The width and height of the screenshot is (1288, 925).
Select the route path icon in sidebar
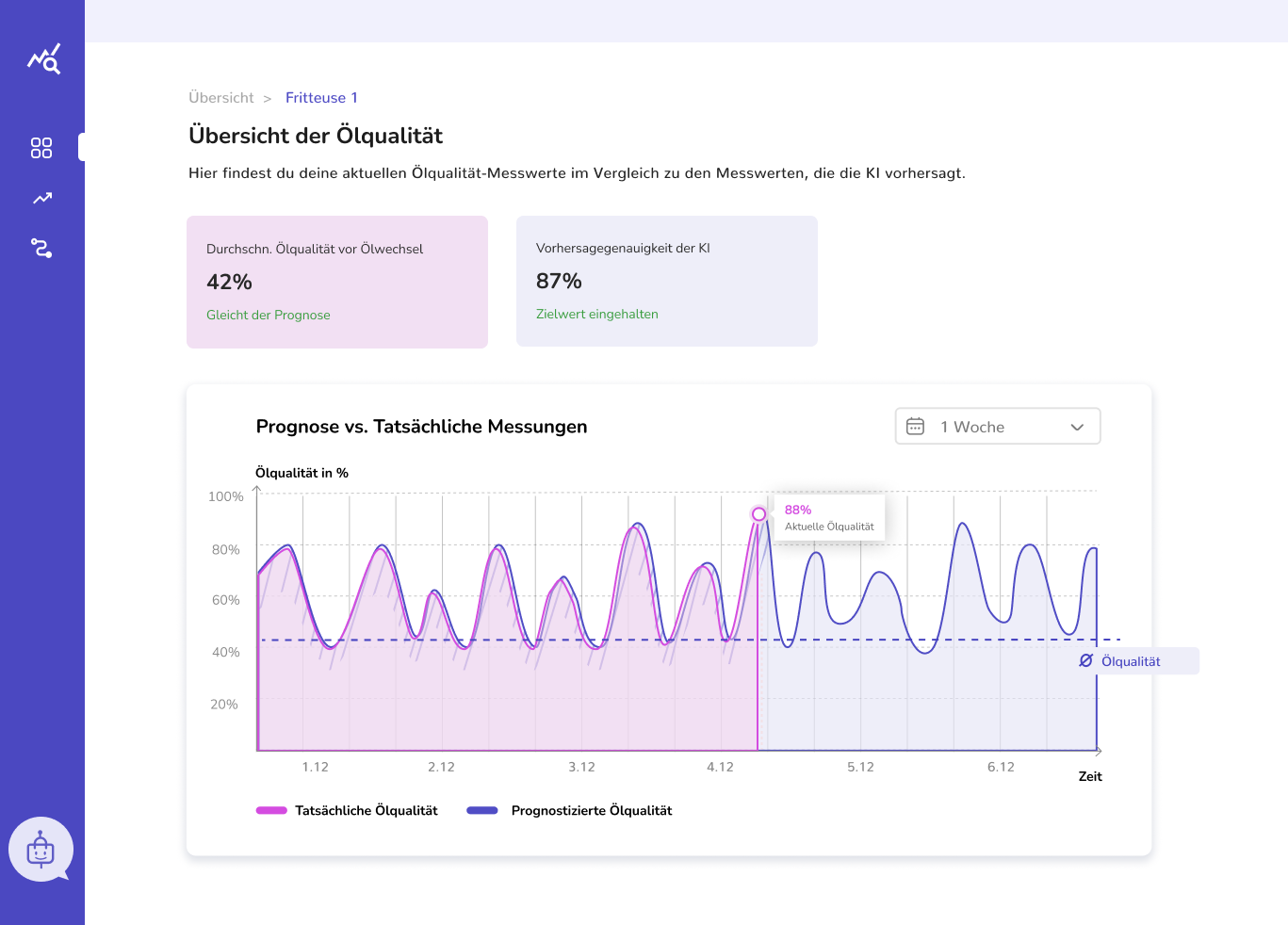(x=41, y=248)
